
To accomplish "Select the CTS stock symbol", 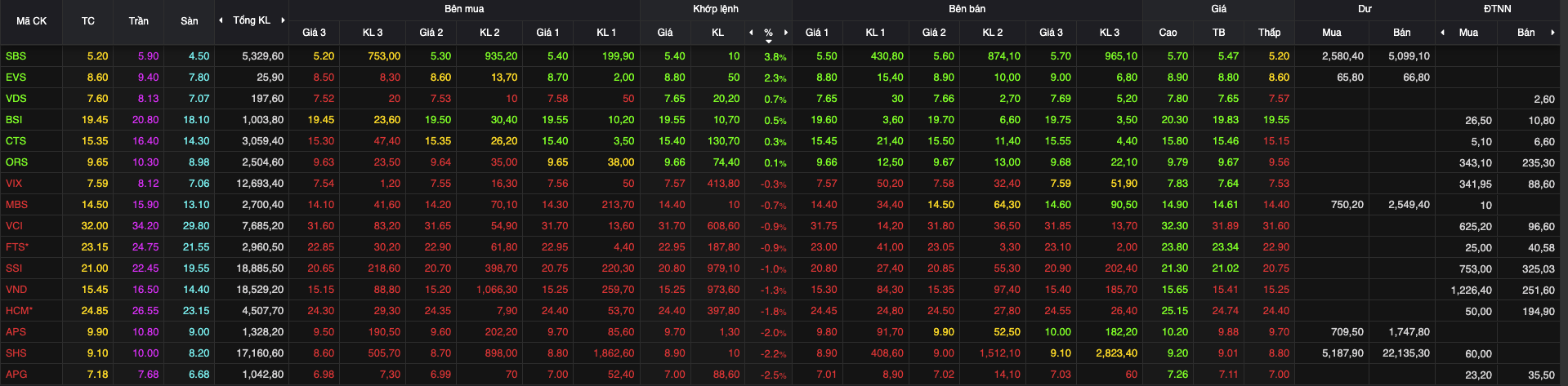I will click(x=16, y=141).
